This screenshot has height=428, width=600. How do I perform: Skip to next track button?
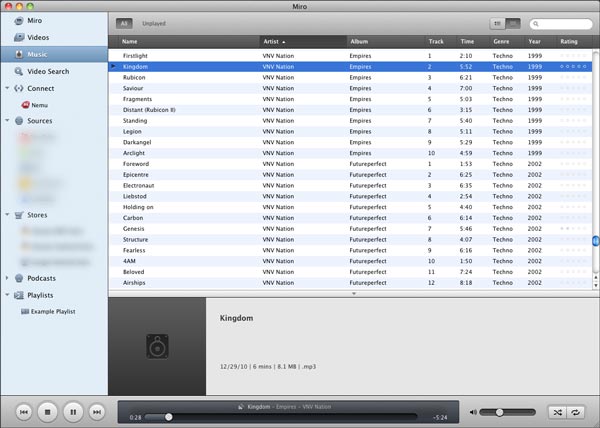coord(97,412)
